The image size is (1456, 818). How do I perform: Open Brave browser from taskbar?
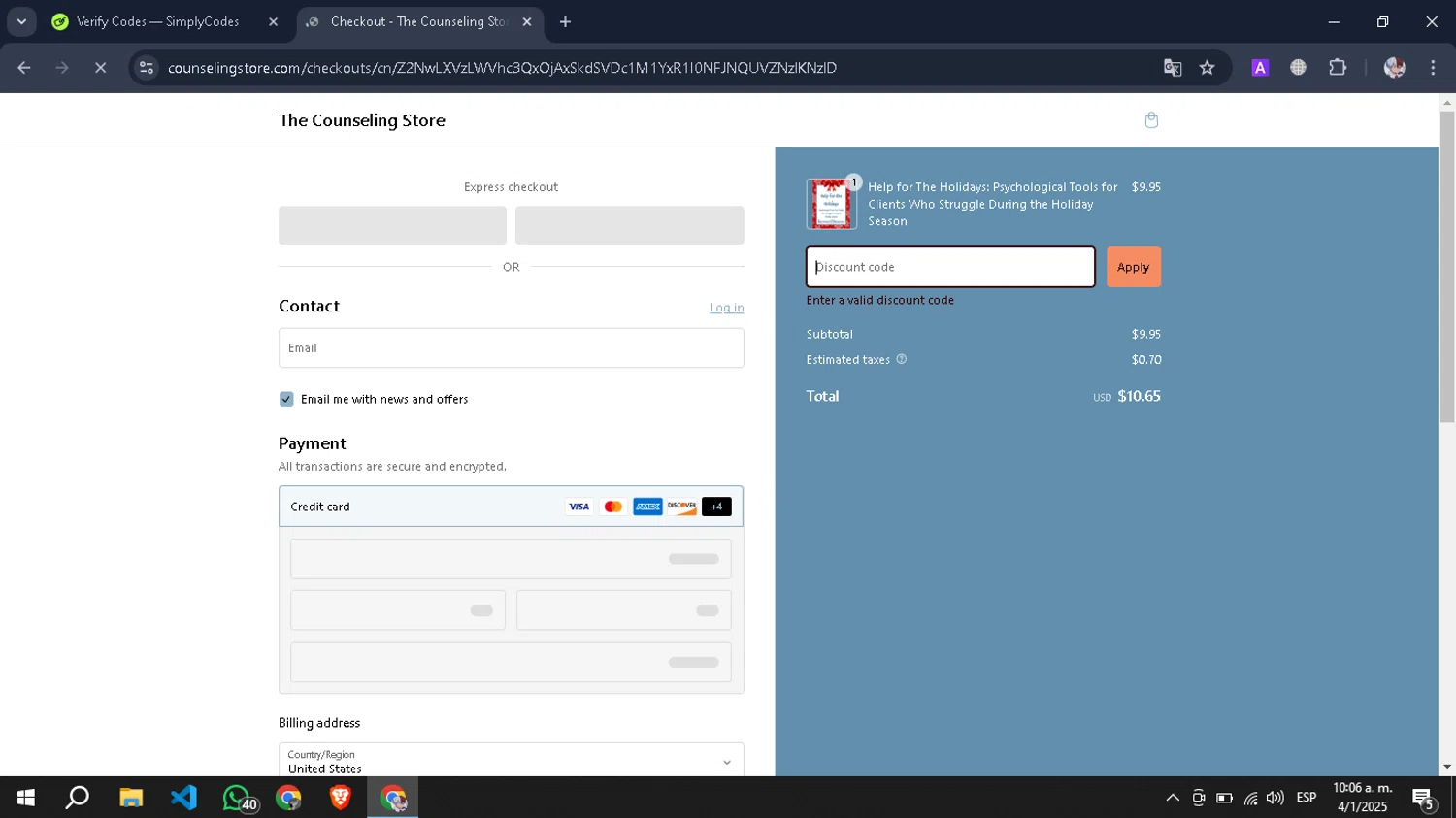[340, 798]
